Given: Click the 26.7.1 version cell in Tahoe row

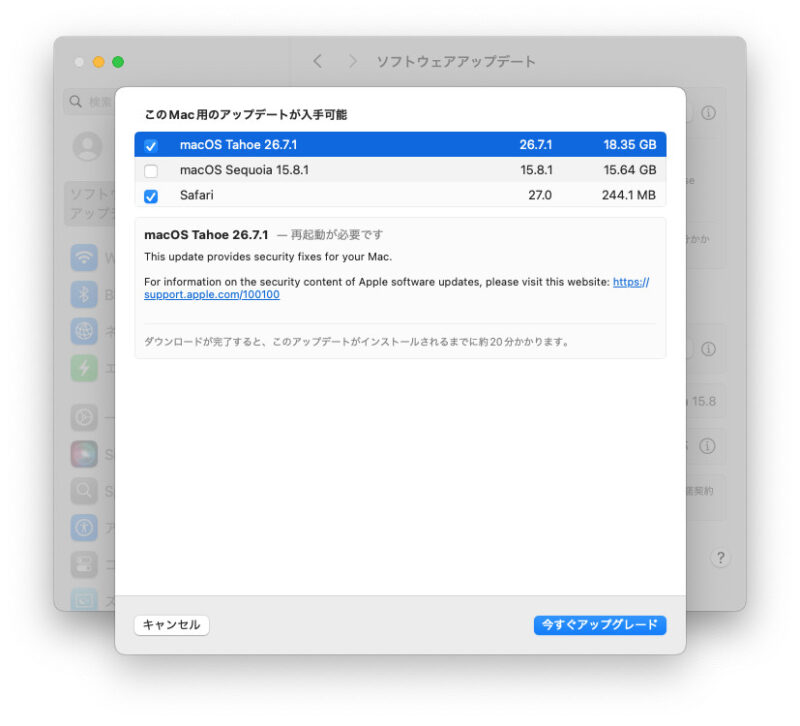Looking at the screenshot, I should tap(536, 144).
